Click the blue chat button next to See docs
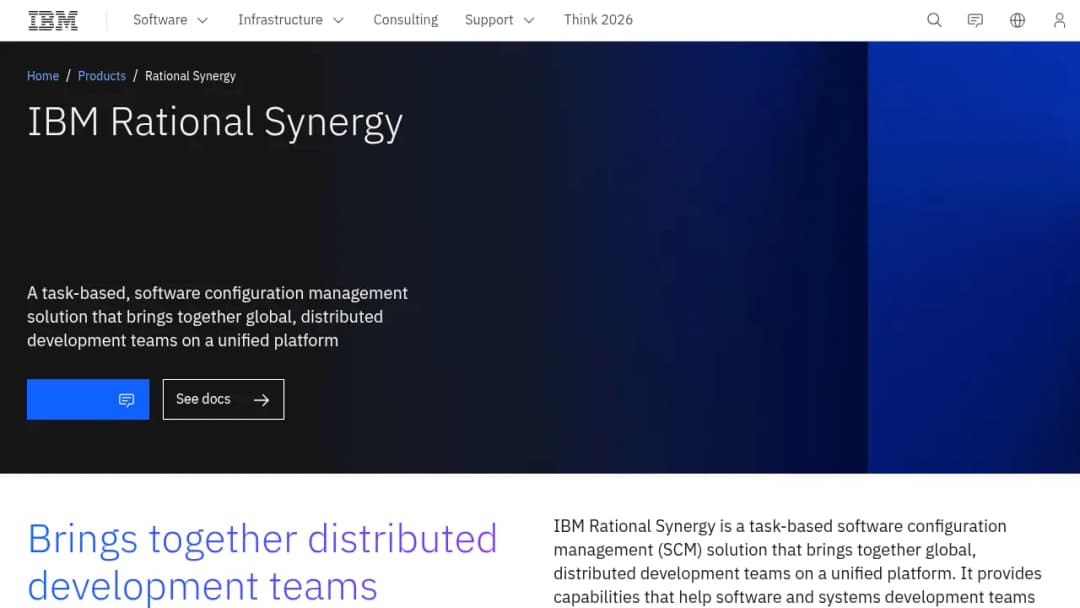Screen dimensions: 1080x608 88,399
